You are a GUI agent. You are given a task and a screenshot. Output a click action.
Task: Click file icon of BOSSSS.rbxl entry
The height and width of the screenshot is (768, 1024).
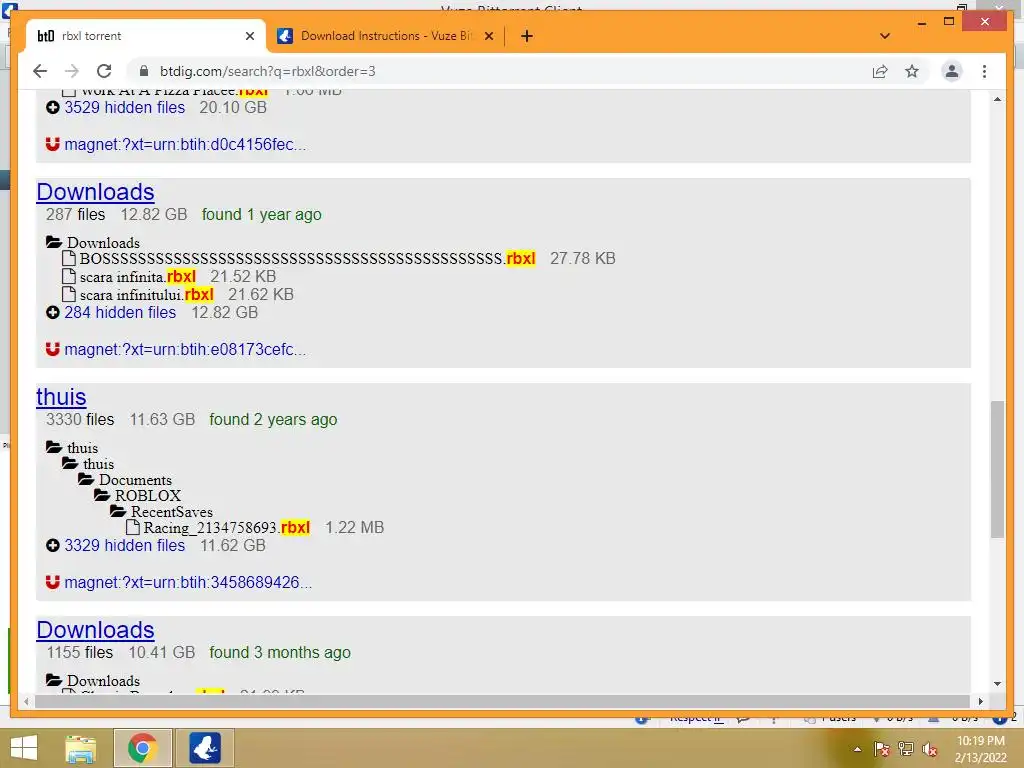pos(69,259)
